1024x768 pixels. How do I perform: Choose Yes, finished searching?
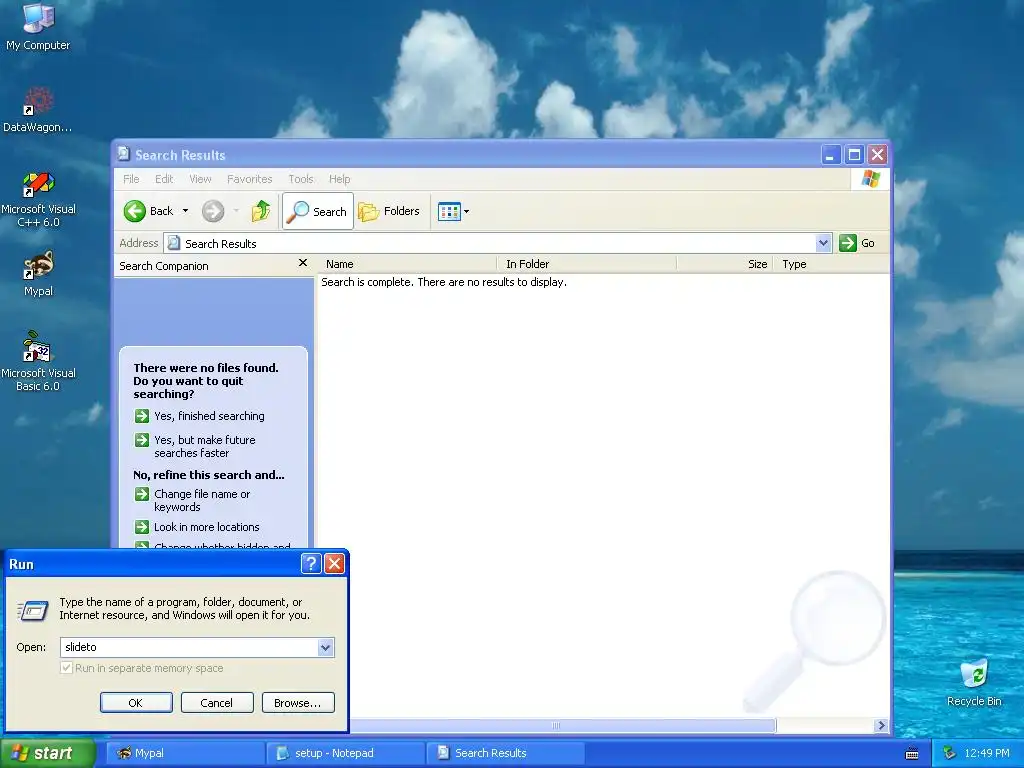click(199, 416)
